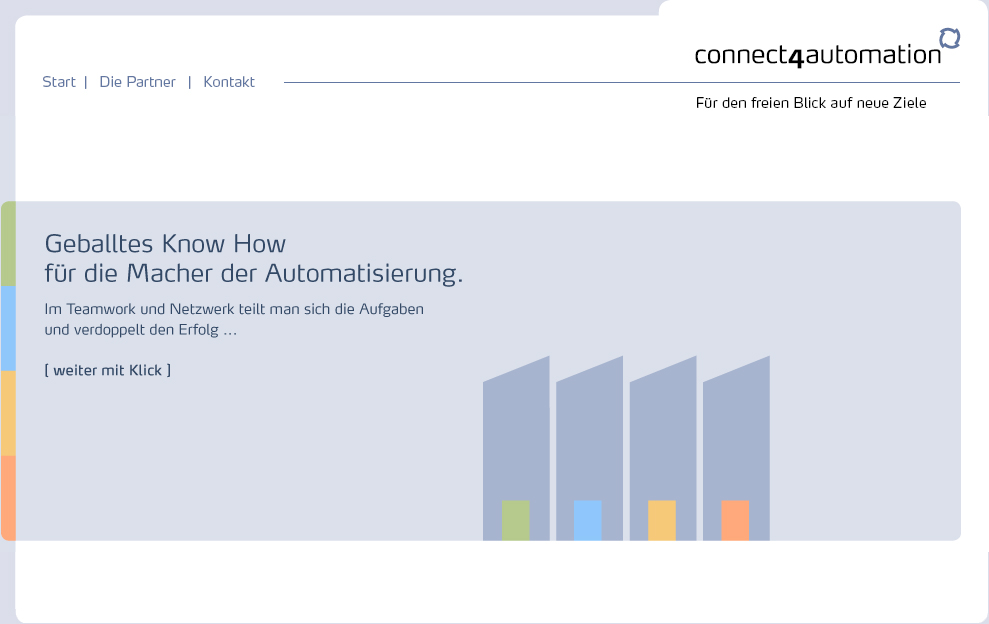This screenshot has width=989, height=624.
Task: Click the building with blue door
Action: click(x=589, y=449)
